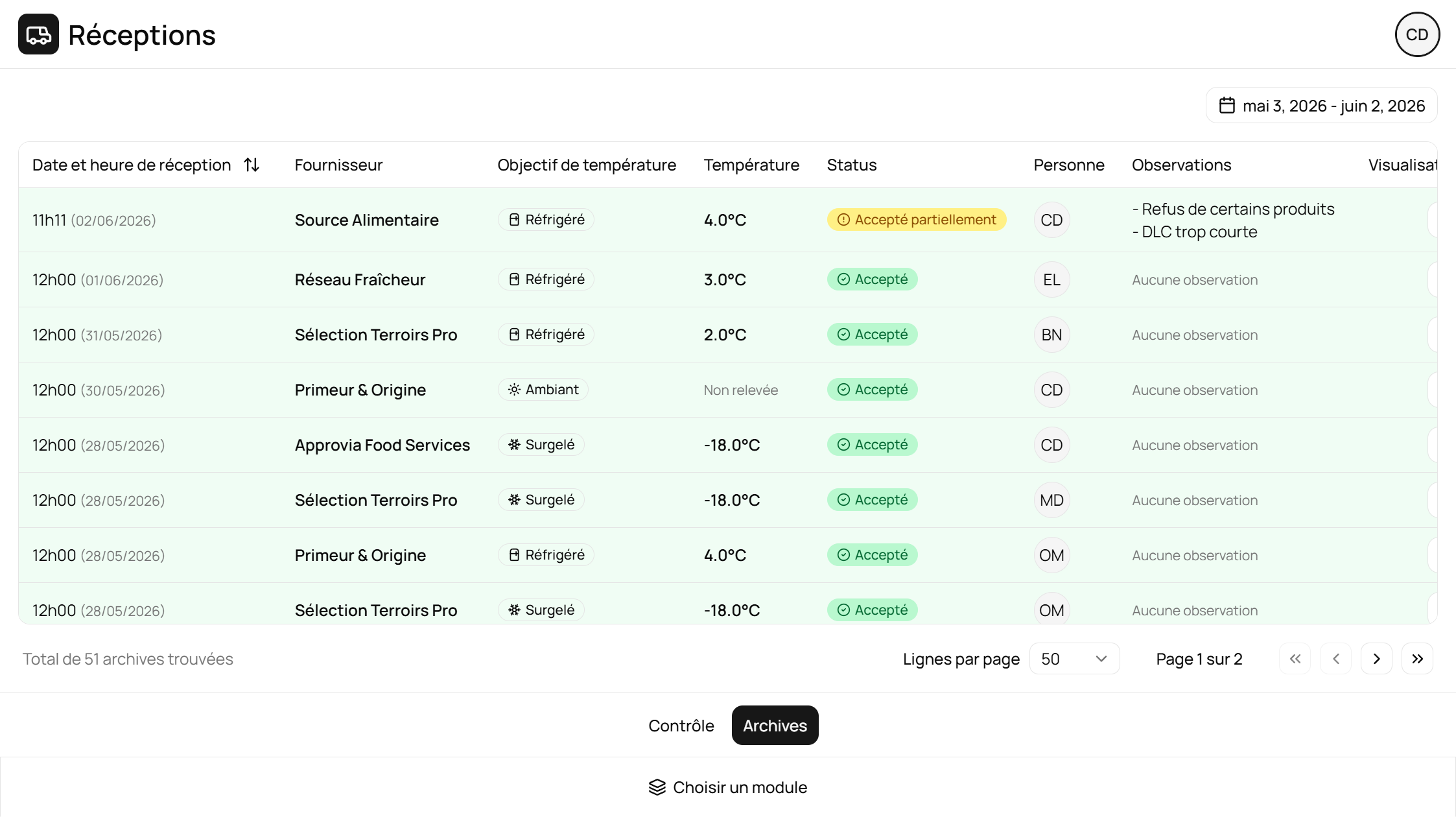Click the Accepté partiellement status badge
The width and height of the screenshot is (1456, 817).
click(x=917, y=220)
